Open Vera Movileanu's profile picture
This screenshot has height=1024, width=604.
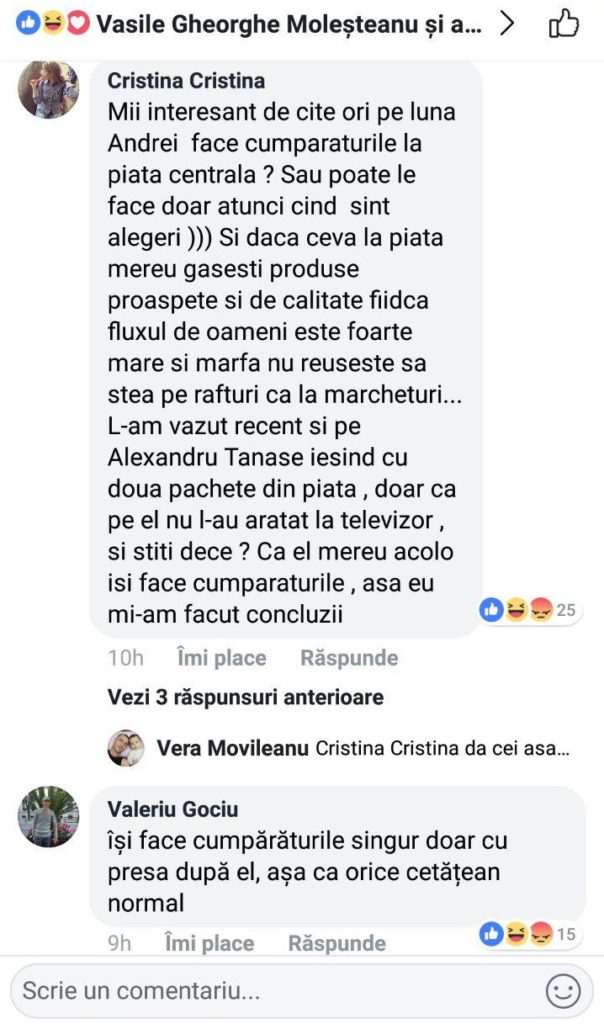126,747
